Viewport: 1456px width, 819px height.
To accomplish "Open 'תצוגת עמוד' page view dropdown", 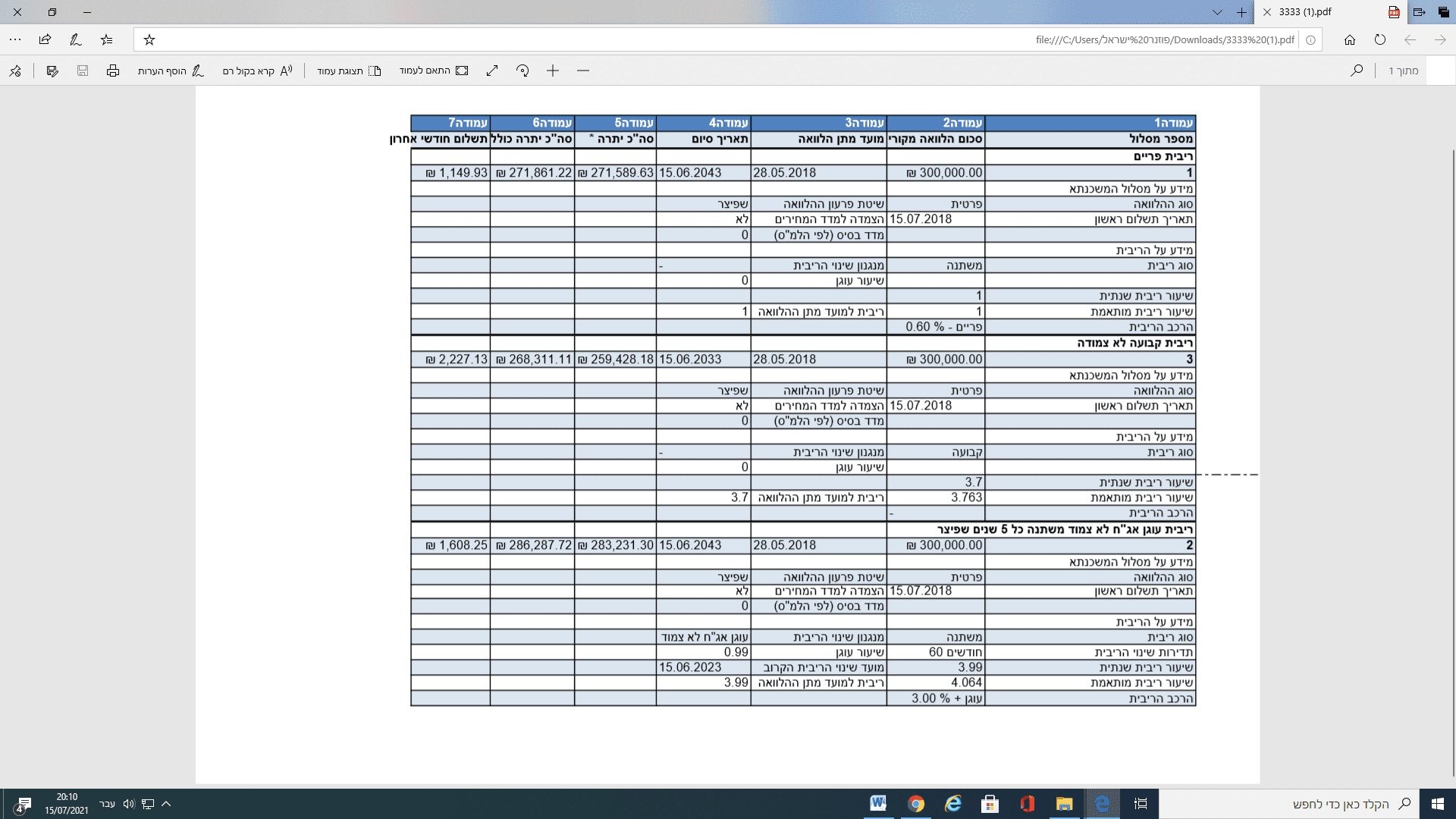I will (349, 71).
